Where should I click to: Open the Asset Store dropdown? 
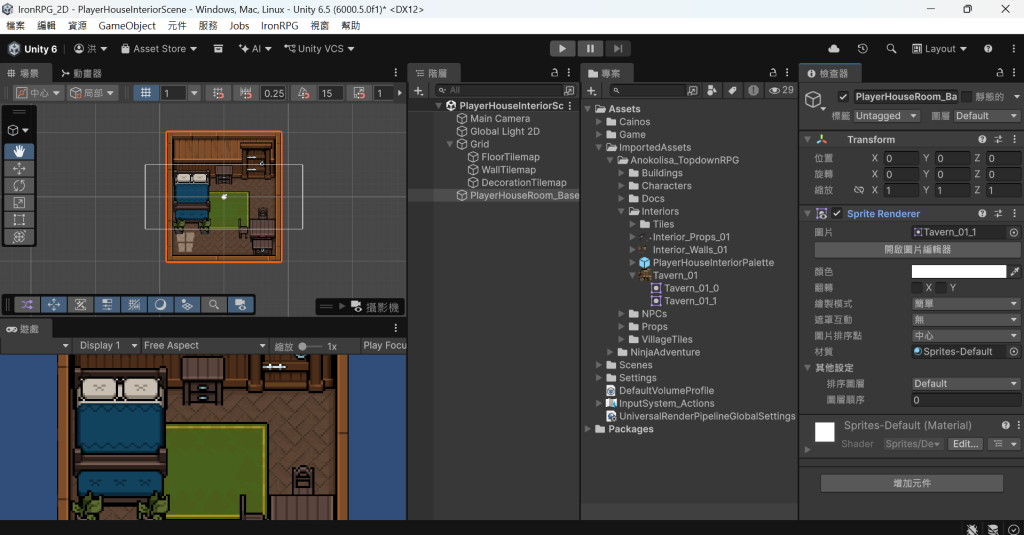pyautogui.click(x=159, y=48)
